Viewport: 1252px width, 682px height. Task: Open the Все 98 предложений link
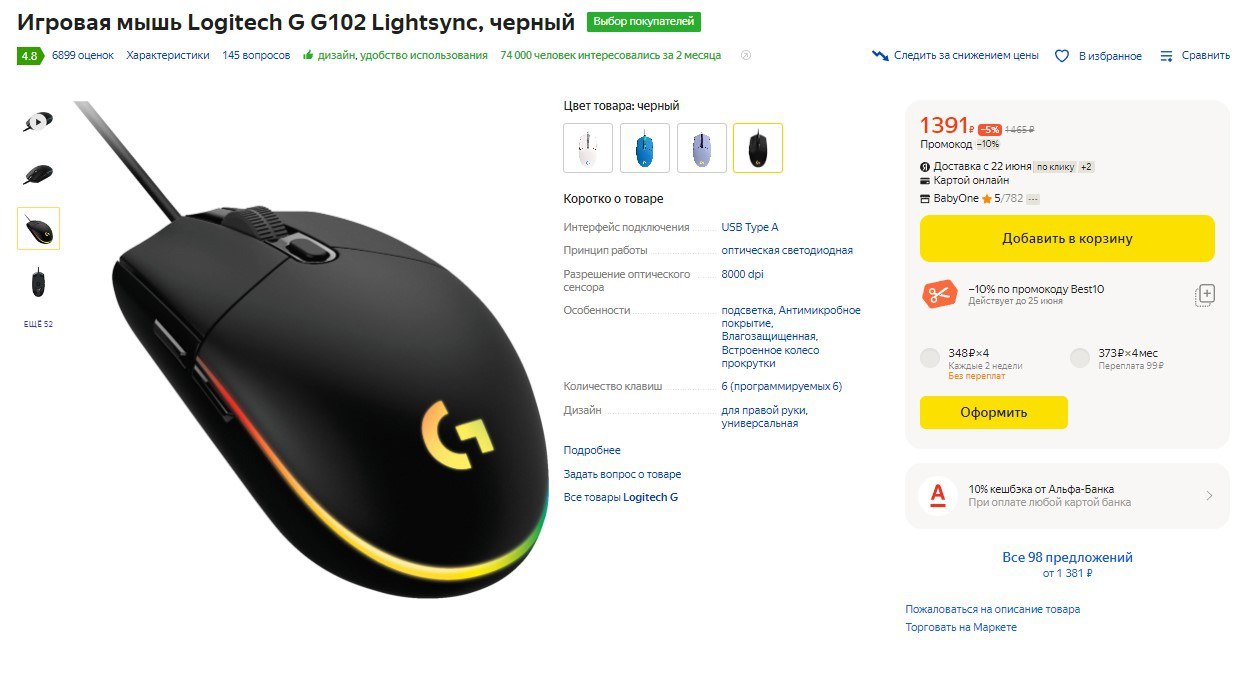coord(1067,558)
